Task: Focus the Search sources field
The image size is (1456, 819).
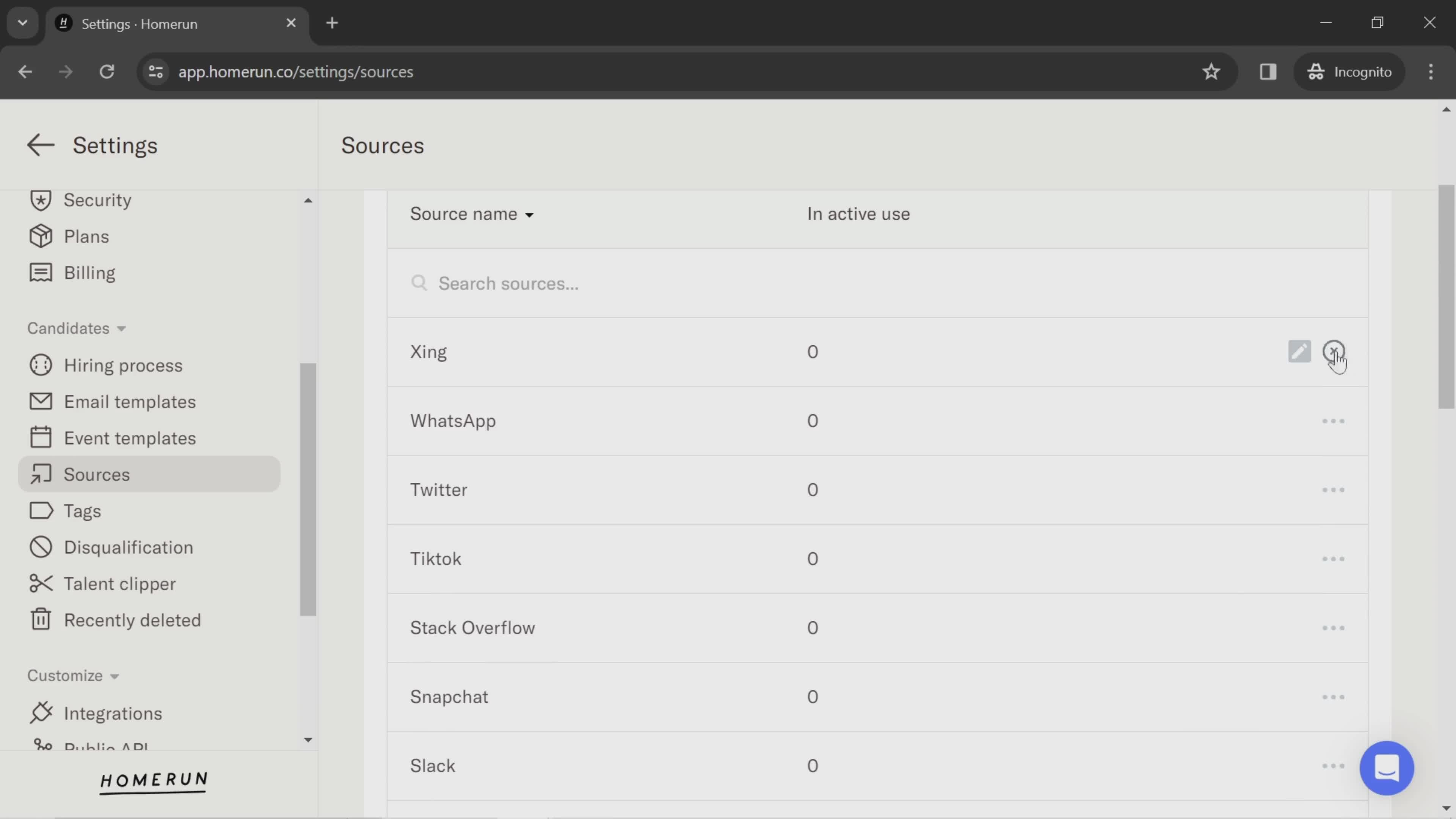Action: [x=877, y=282]
